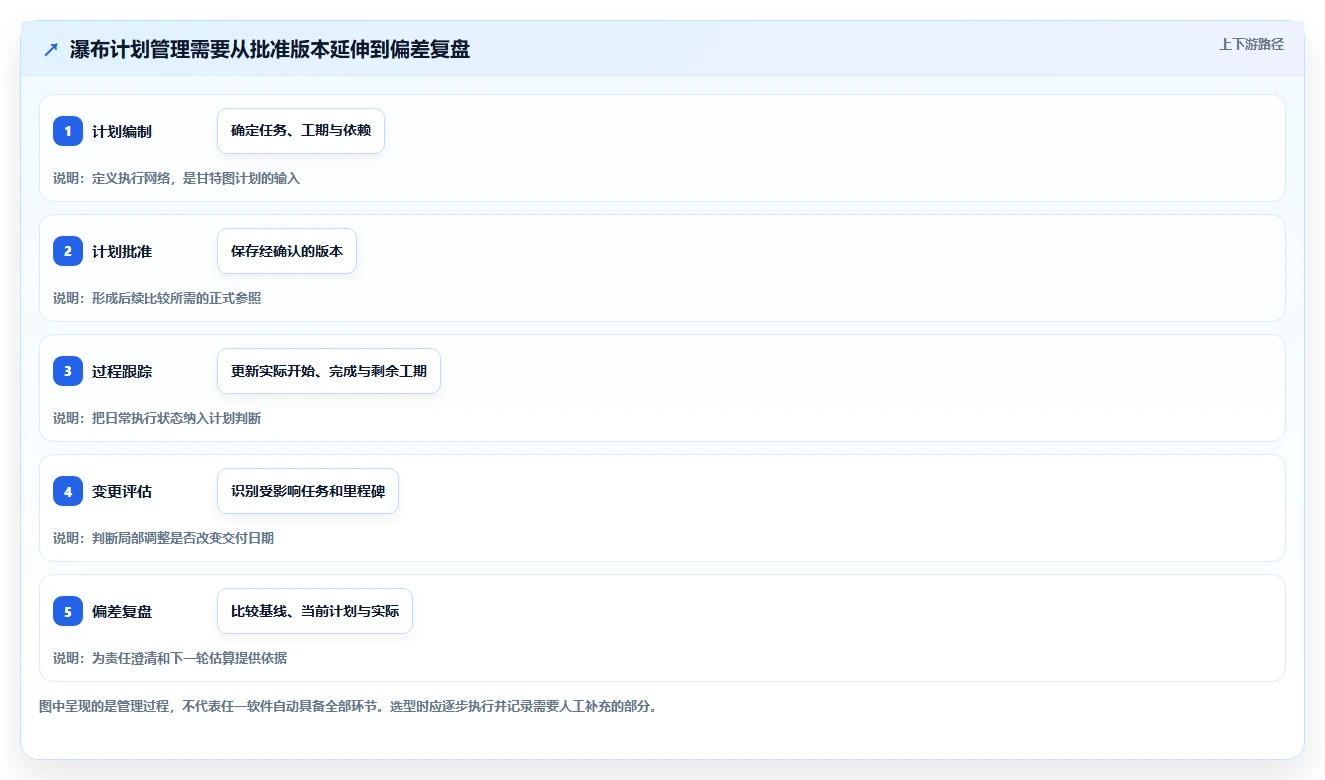The width and height of the screenshot is (1325, 780).
Task: Click the 识别受影响任务和里程碑 chip
Action: [x=308, y=491]
